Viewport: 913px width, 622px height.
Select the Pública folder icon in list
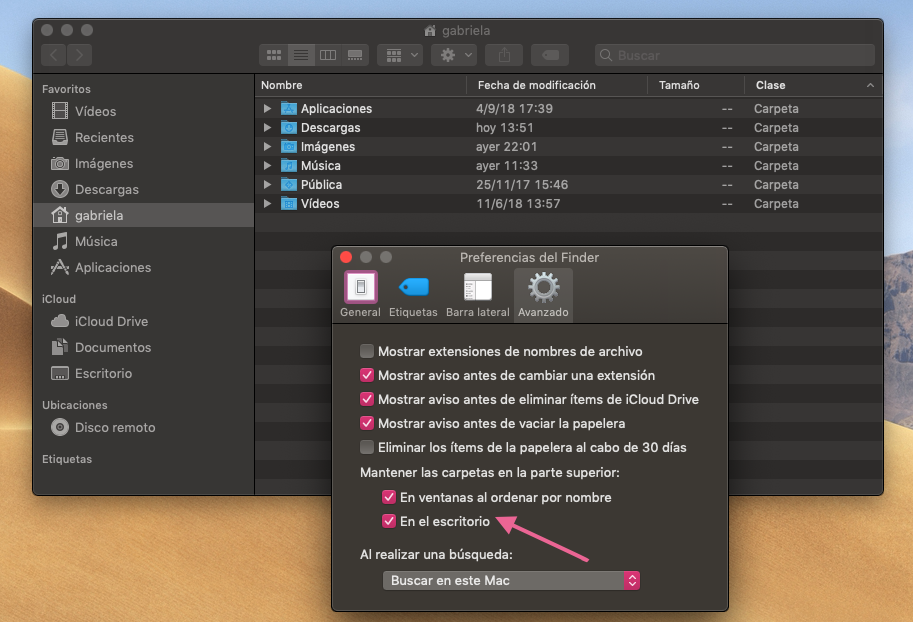289,185
